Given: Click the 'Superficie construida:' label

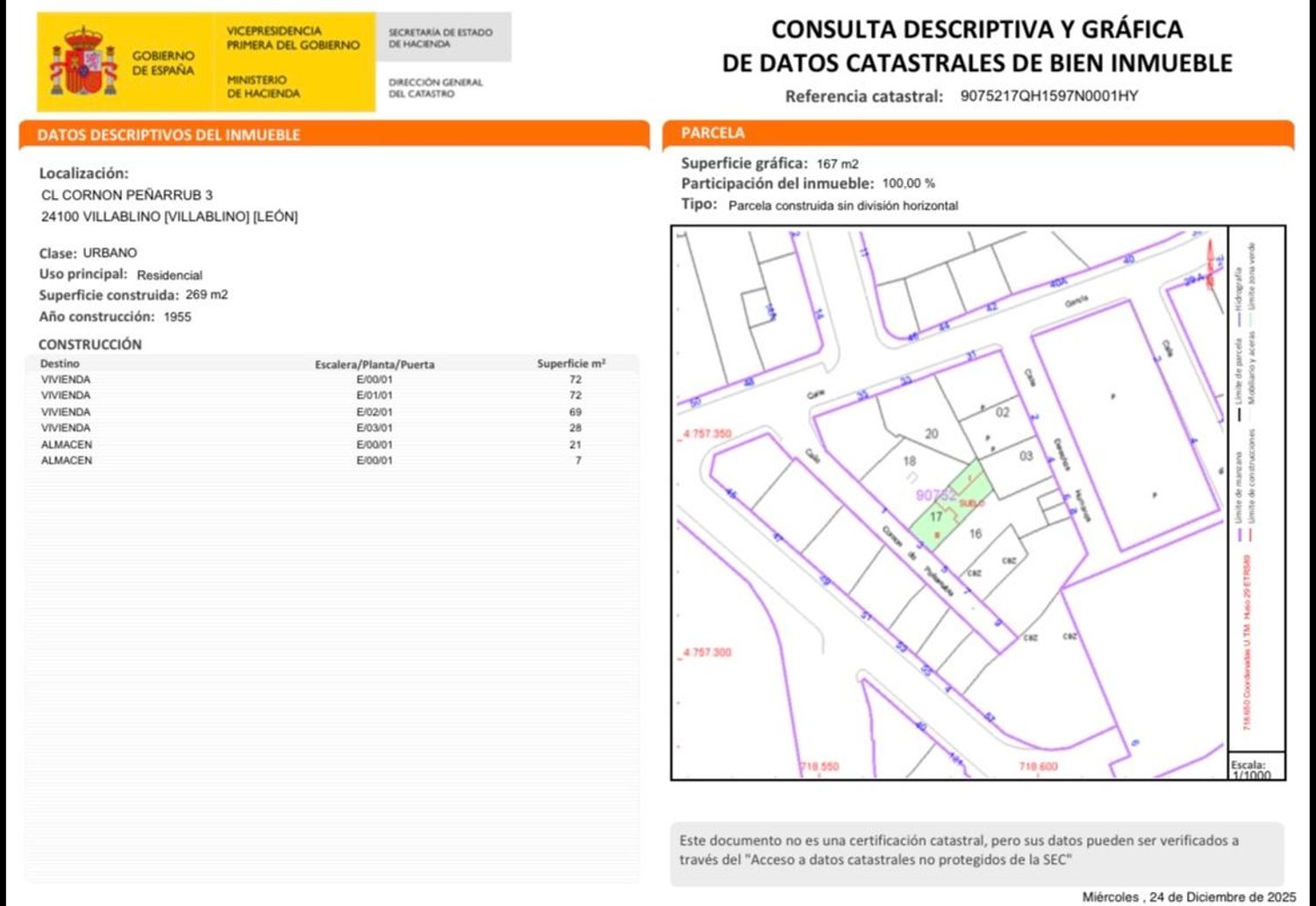Looking at the screenshot, I should (109, 296).
